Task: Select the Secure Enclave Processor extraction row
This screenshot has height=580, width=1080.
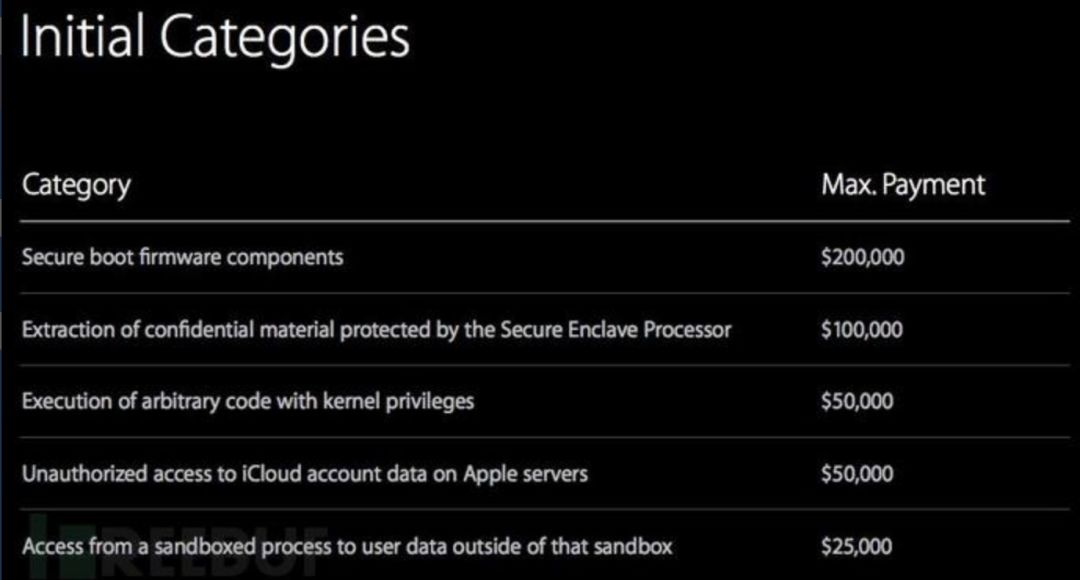Action: click(x=376, y=329)
